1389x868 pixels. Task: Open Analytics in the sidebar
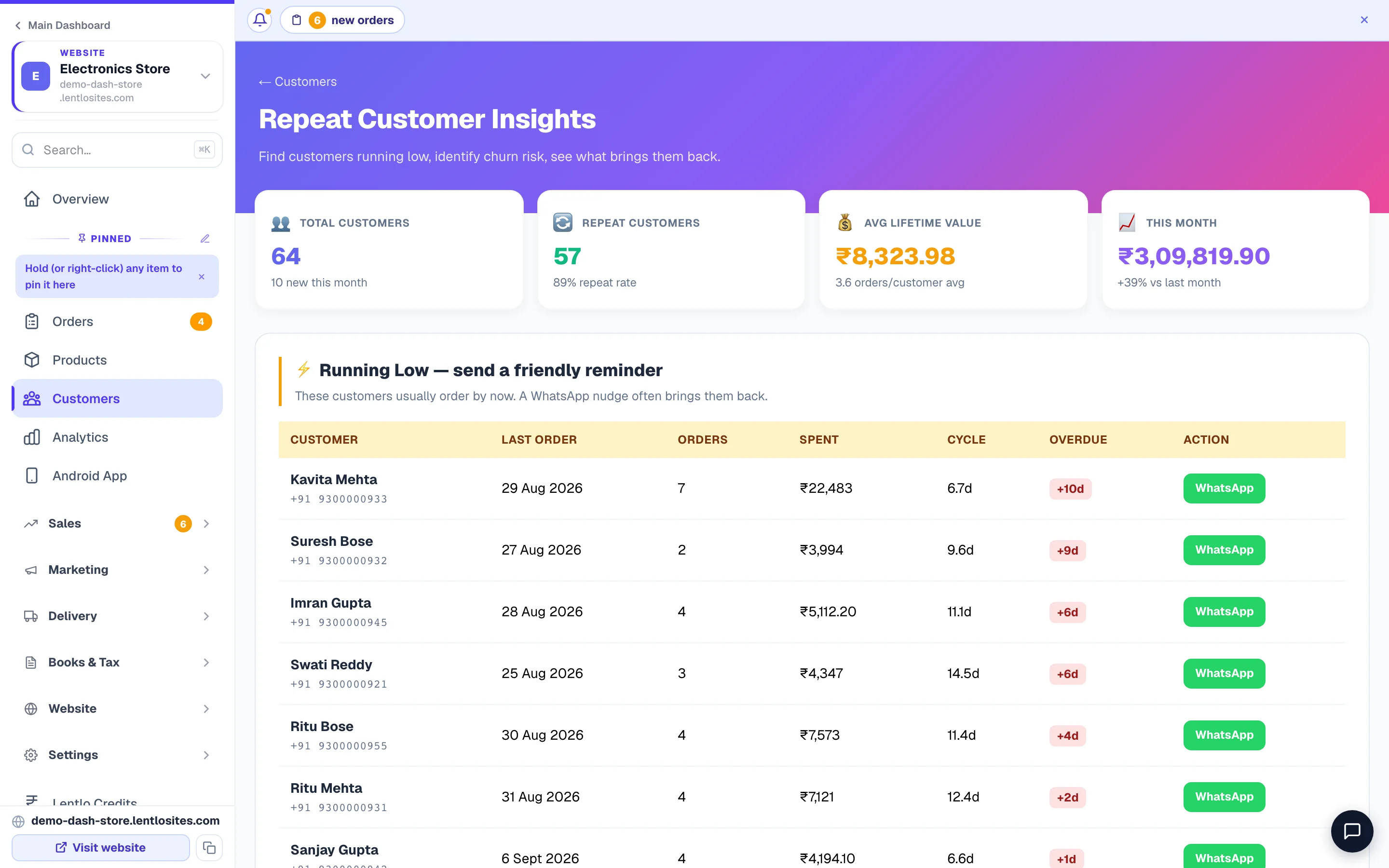coord(117,437)
